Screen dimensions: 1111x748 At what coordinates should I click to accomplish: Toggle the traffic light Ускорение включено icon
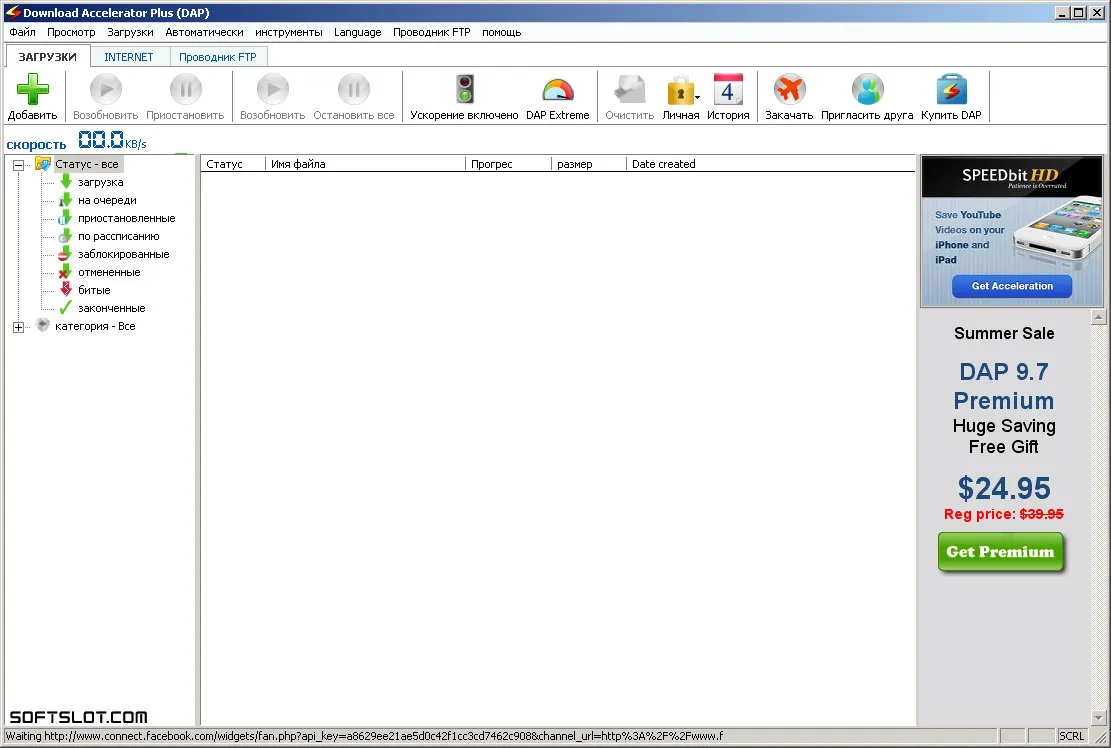[465, 89]
